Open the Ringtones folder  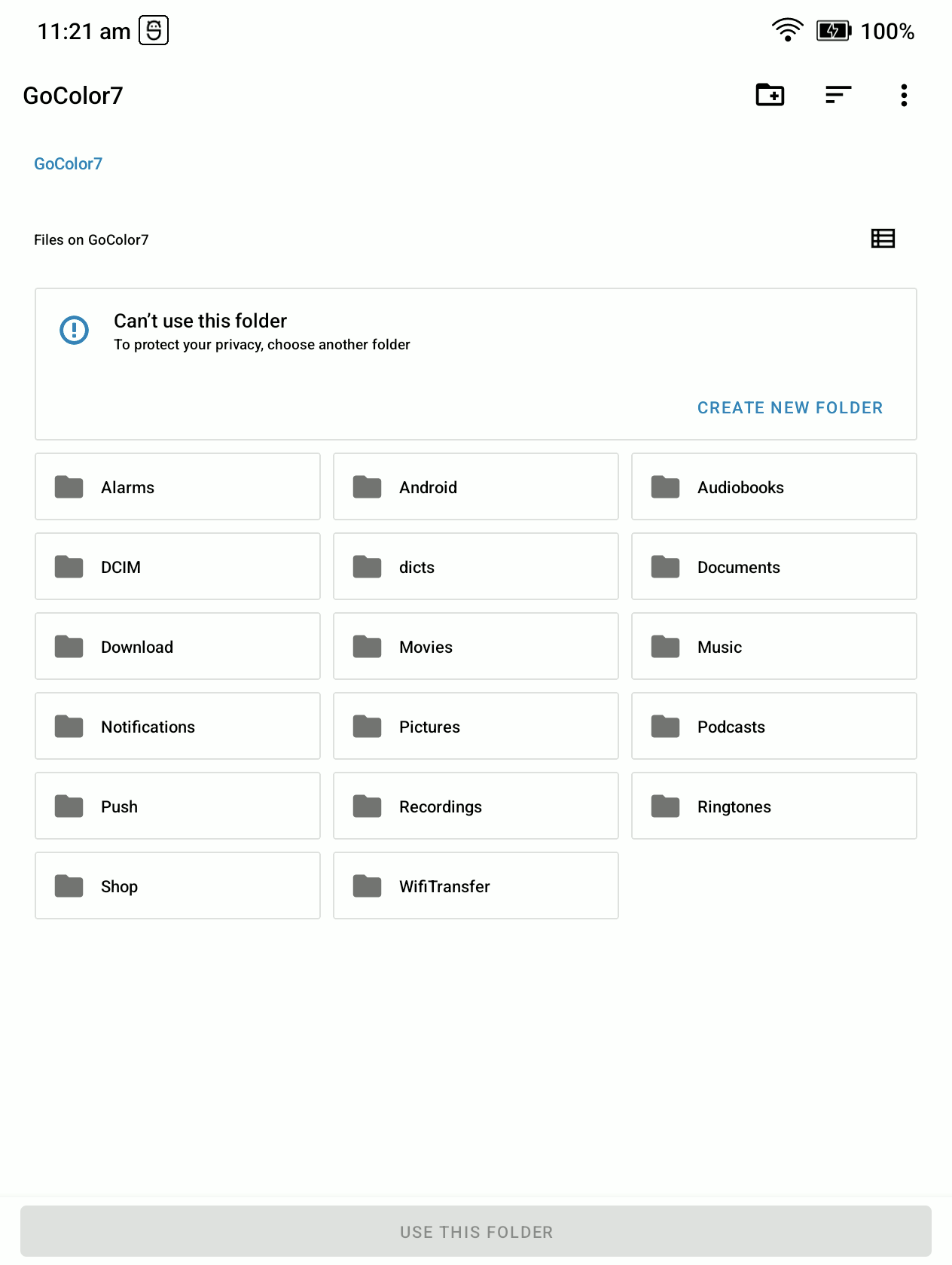point(774,806)
